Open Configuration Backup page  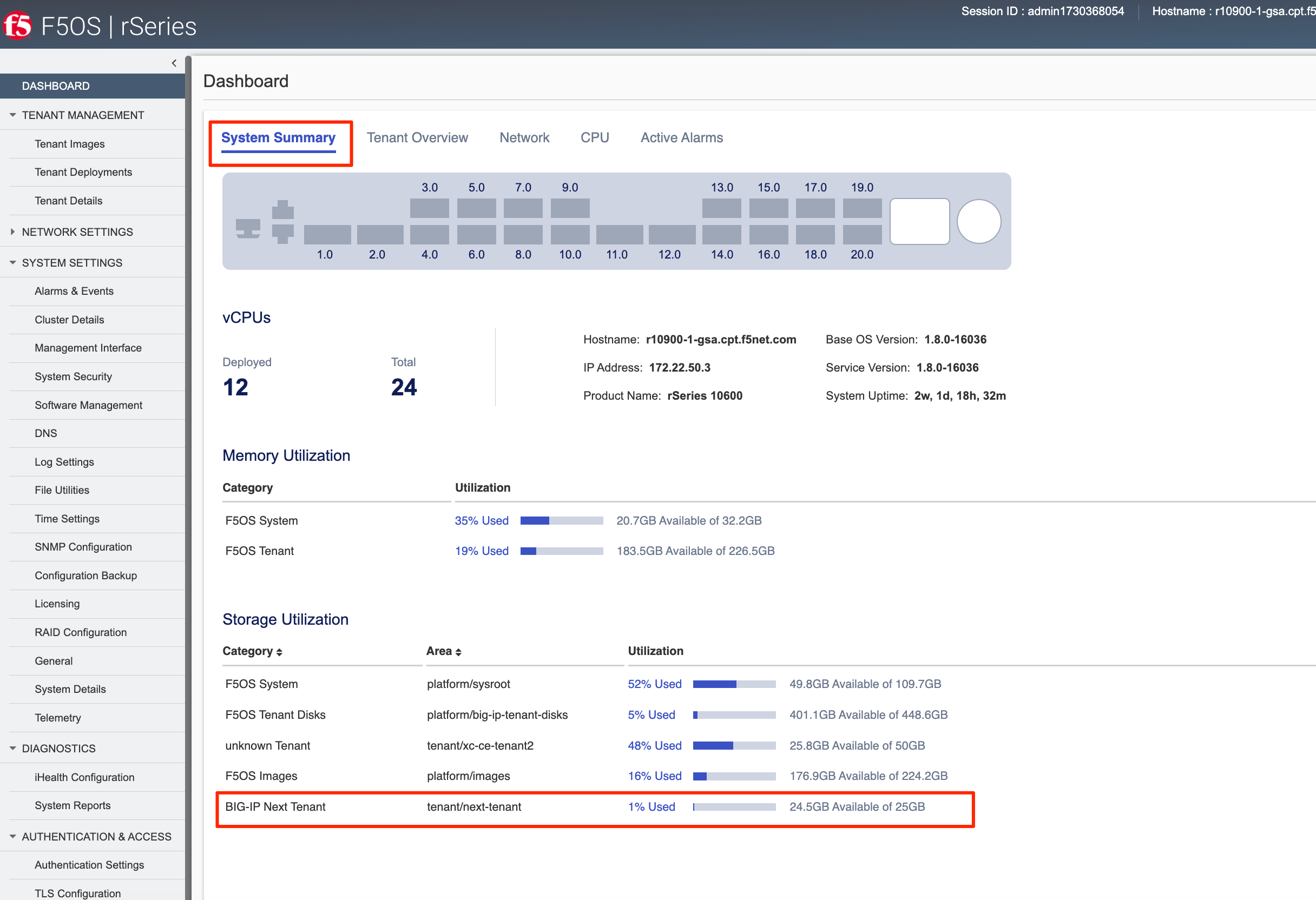pyautogui.click(x=85, y=575)
